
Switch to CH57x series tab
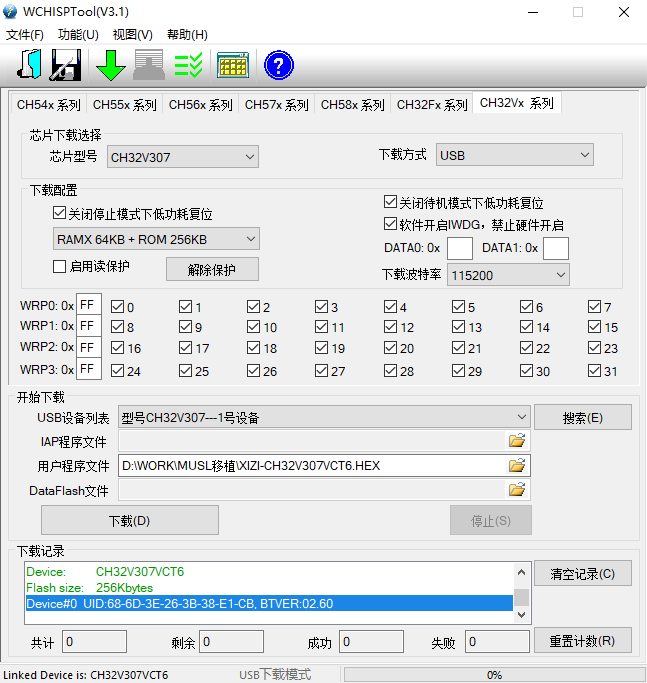tap(276, 105)
